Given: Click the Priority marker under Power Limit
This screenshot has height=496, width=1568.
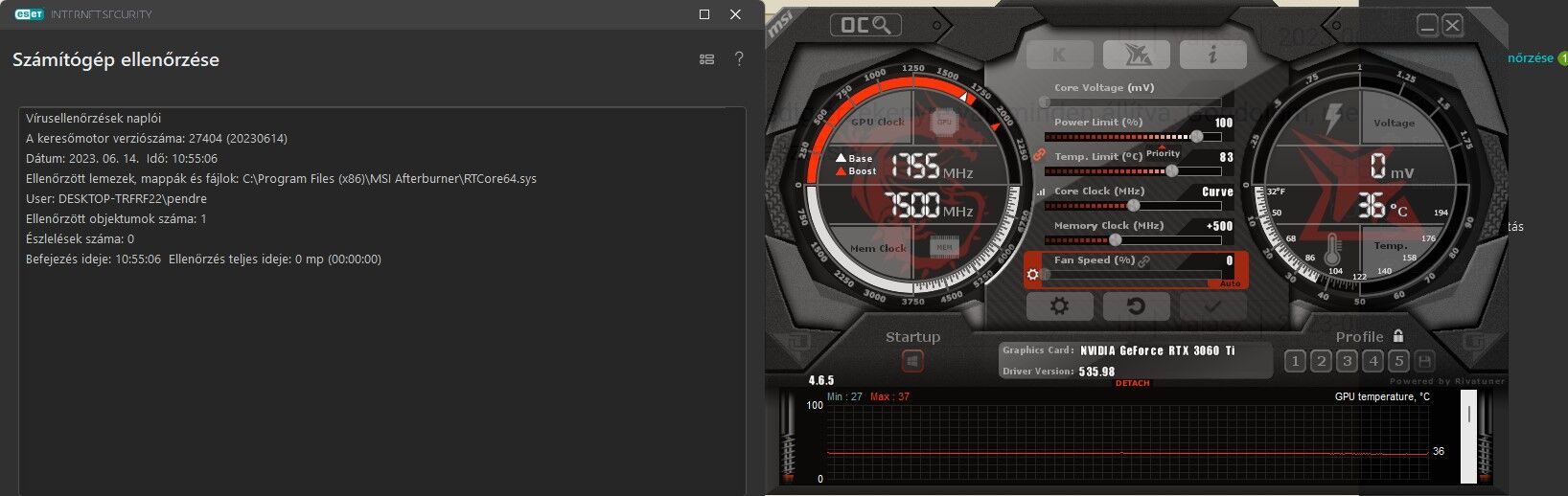Looking at the screenshot, I should click(1163, 151).
